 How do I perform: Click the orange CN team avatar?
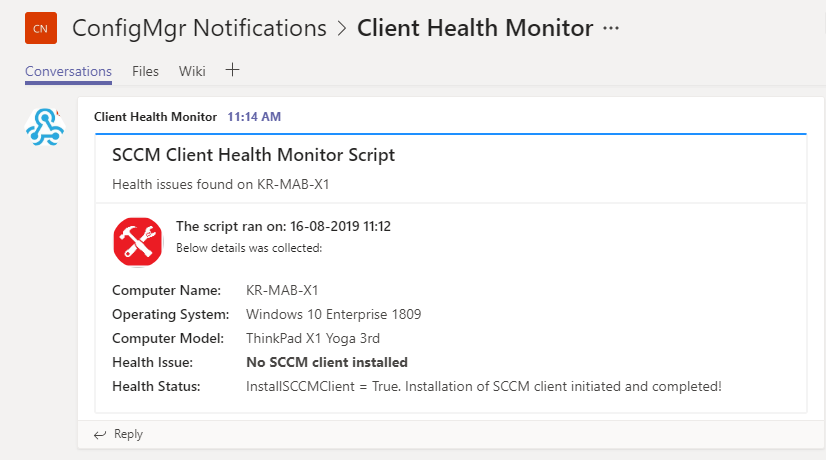pyautogui.click(x=41, y=28)
